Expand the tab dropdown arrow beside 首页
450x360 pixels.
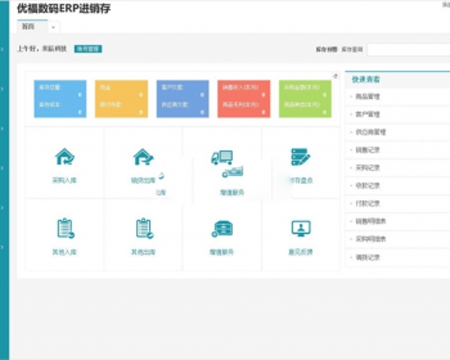pos(53,28)
